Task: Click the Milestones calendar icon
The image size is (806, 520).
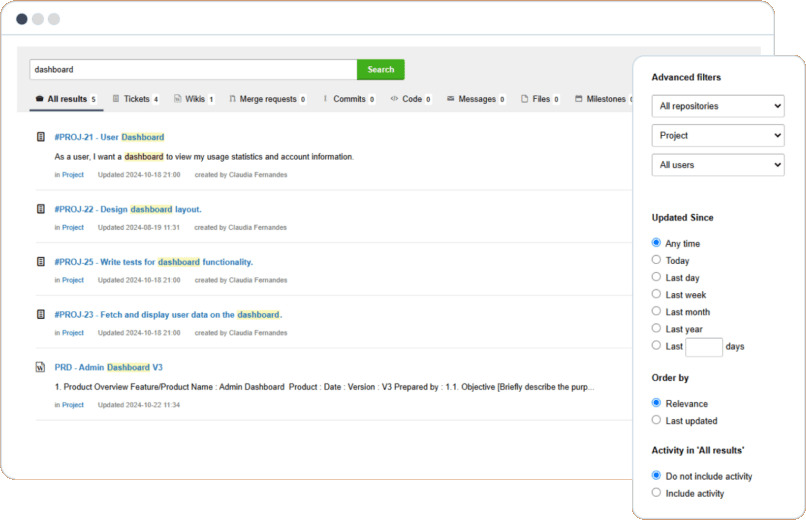Action: (x=579, y=99)
